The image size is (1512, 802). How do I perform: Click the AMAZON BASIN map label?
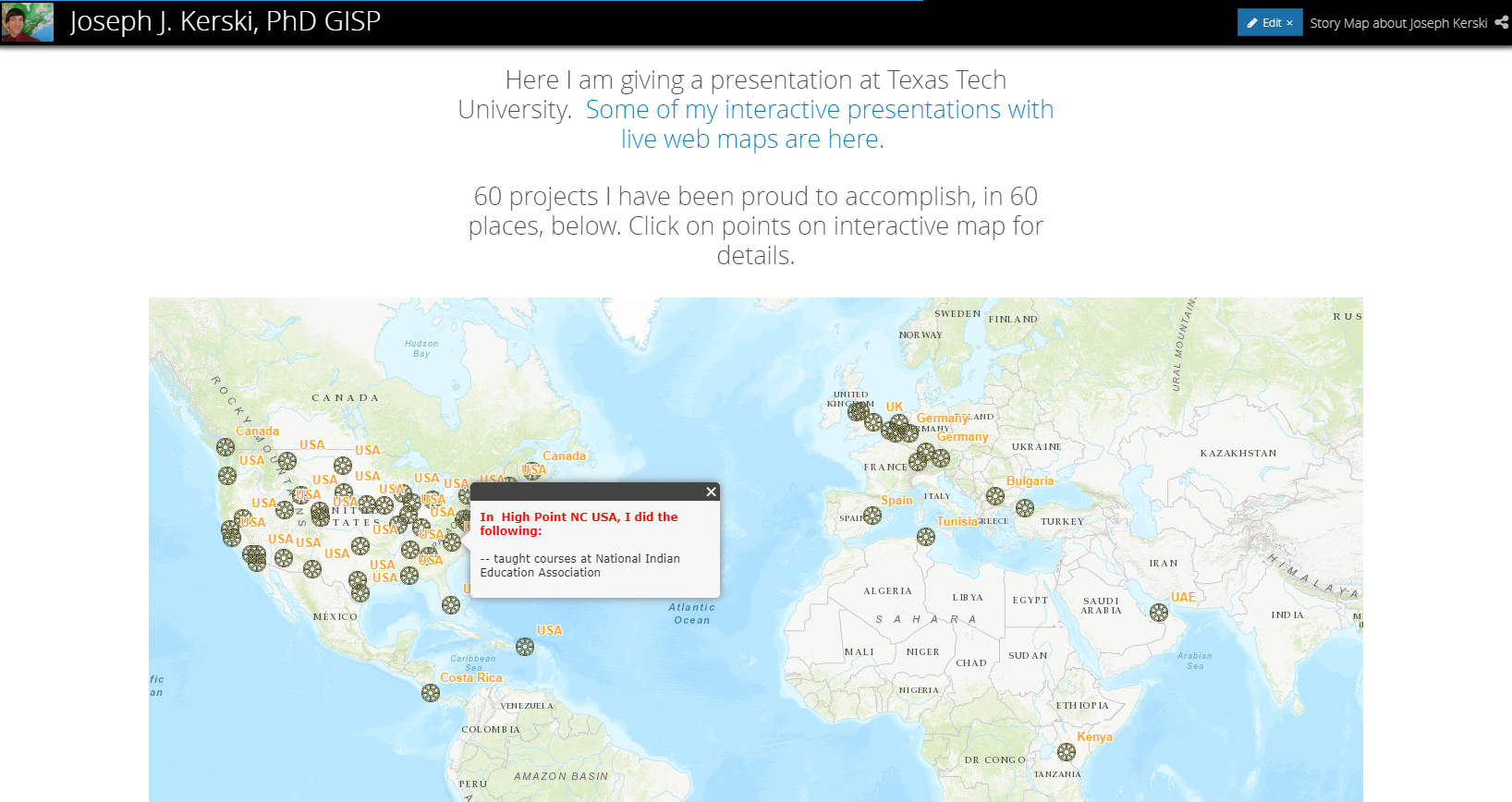[x=561, y=776]
